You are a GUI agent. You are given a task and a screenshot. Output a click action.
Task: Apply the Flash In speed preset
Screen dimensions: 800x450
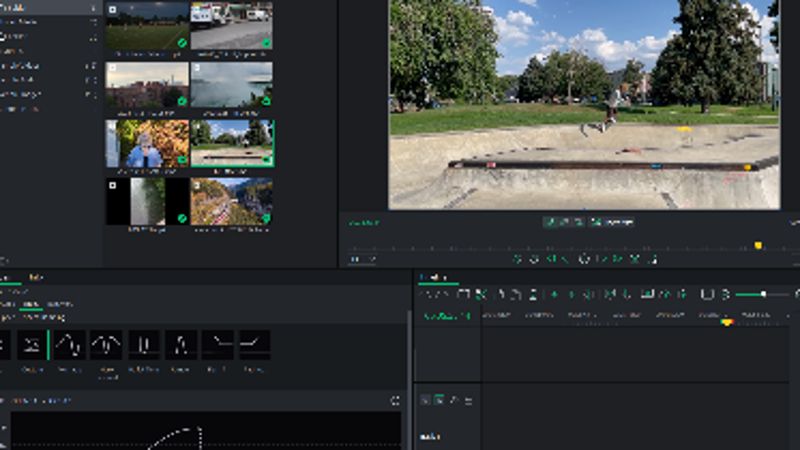217,345
